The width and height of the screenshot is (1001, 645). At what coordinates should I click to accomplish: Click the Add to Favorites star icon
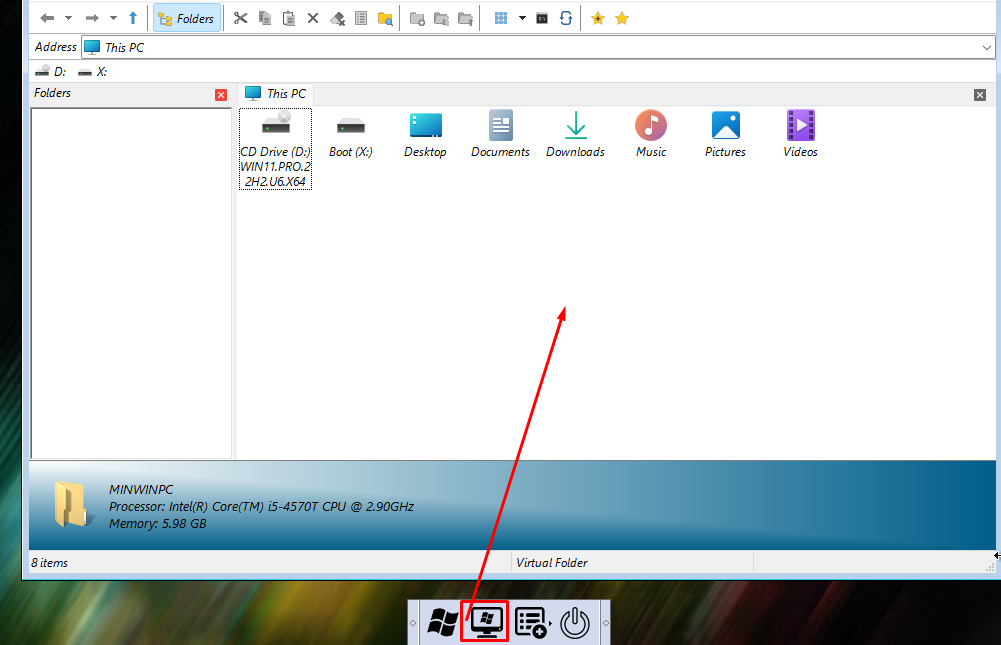(x=598, y=19)
